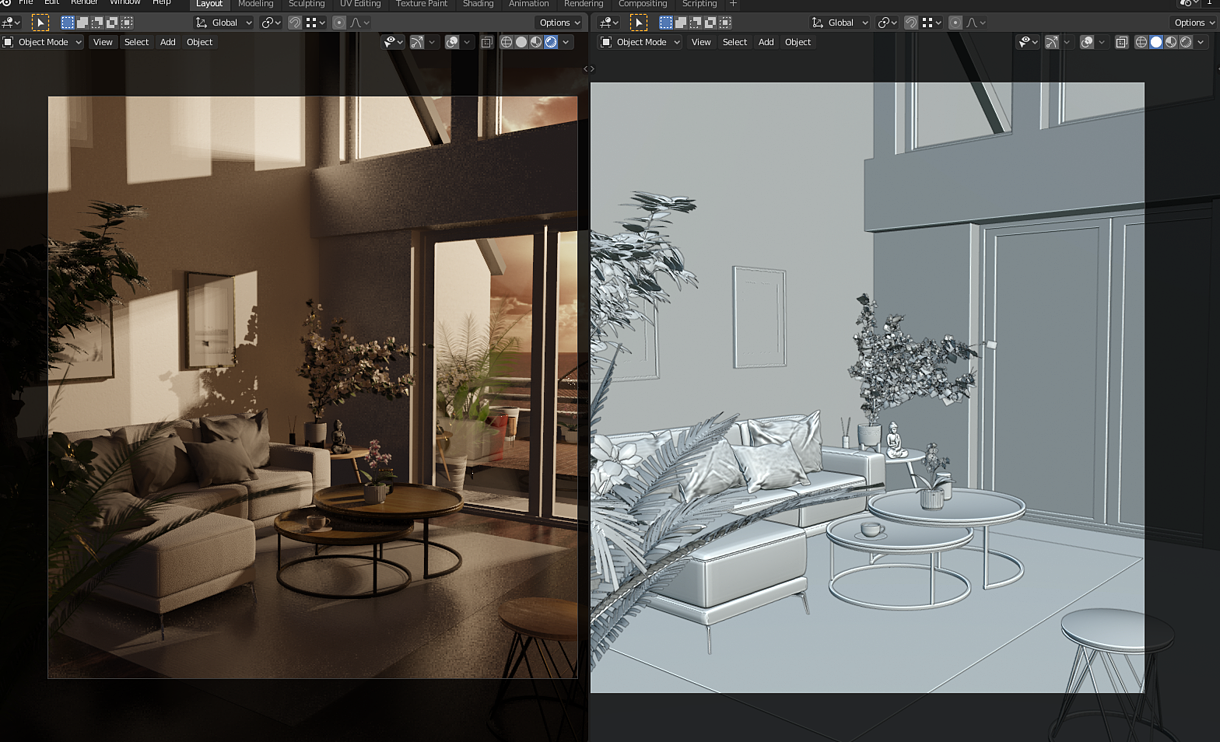
Task: Open gizmo options arrow in left viewport
Action: [x=431, y=42]
